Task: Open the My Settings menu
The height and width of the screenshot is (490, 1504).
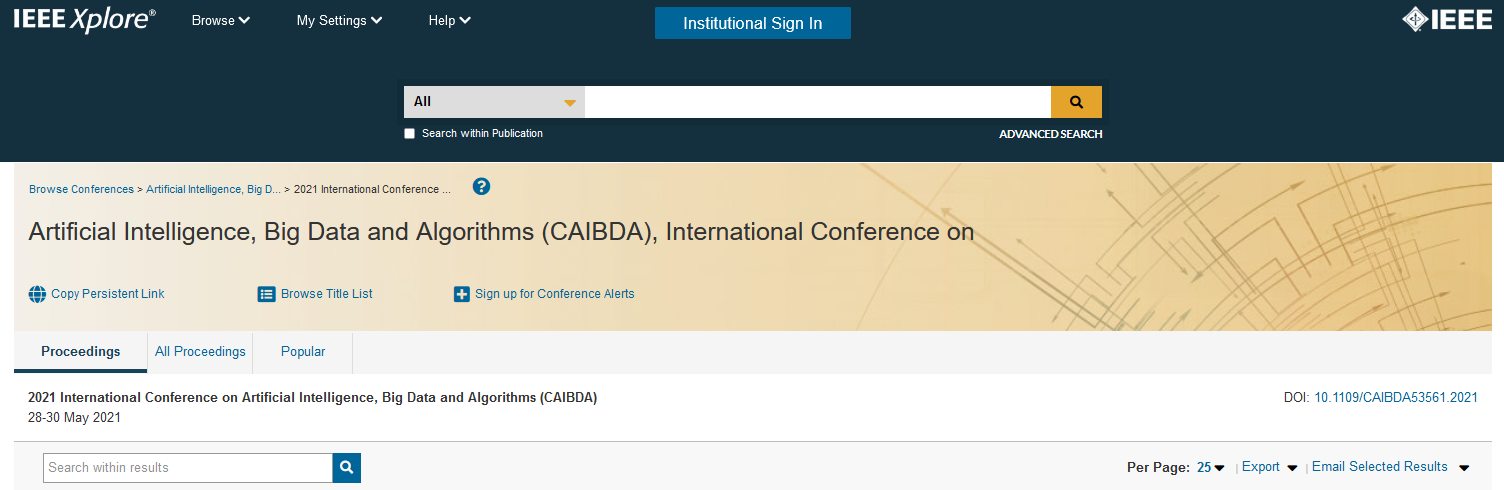Action: (339, 21)
